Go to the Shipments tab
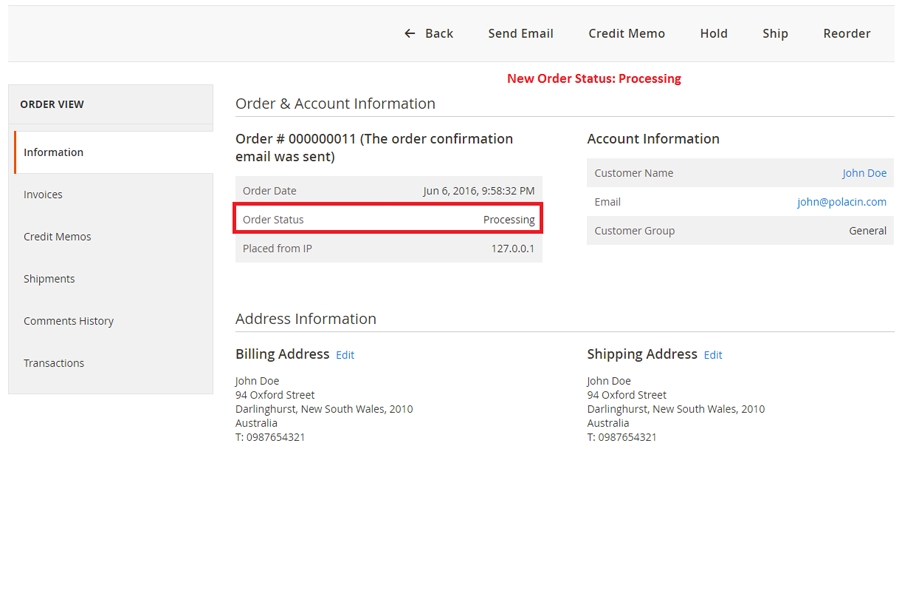This screenshot has height=600, width=900. (x=49, y=279)
